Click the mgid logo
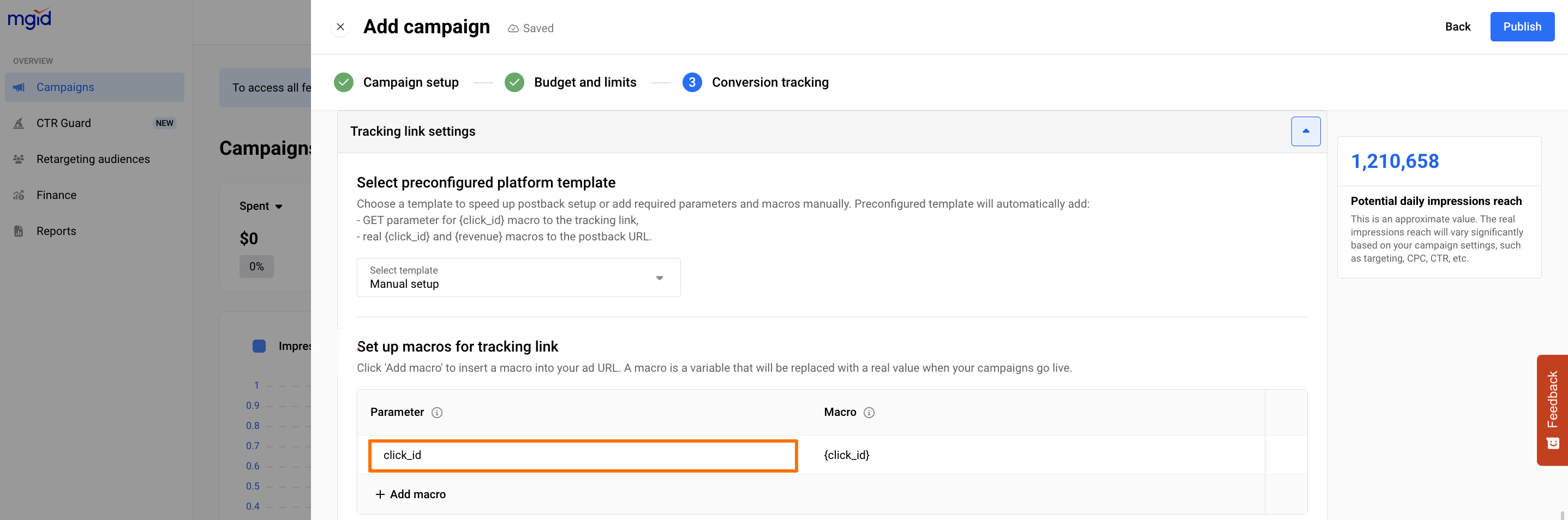Image resolution: width=1568 pixels, height=520 pixels. tap(29, 19)
